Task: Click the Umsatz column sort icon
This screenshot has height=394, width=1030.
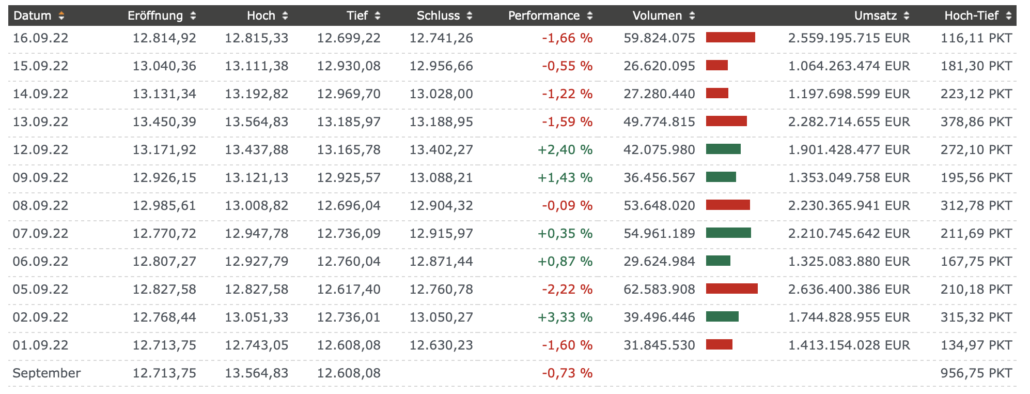Action: point(907,15)
